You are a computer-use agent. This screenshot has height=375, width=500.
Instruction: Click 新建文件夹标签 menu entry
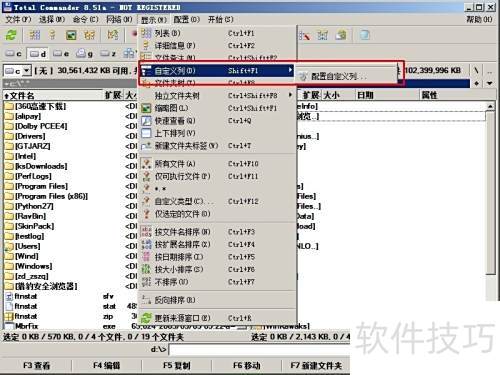[x=217, y=146]
